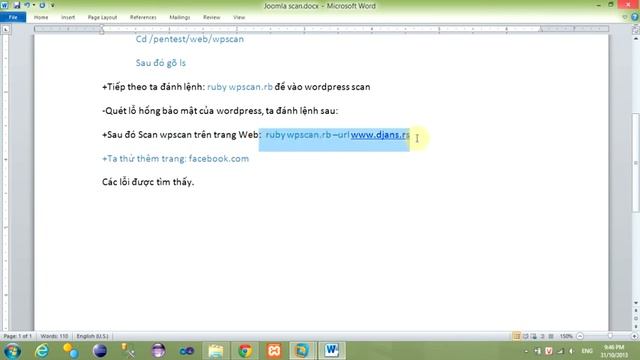Click the vertical scrollbar up arrow

[x=636, y=38]
